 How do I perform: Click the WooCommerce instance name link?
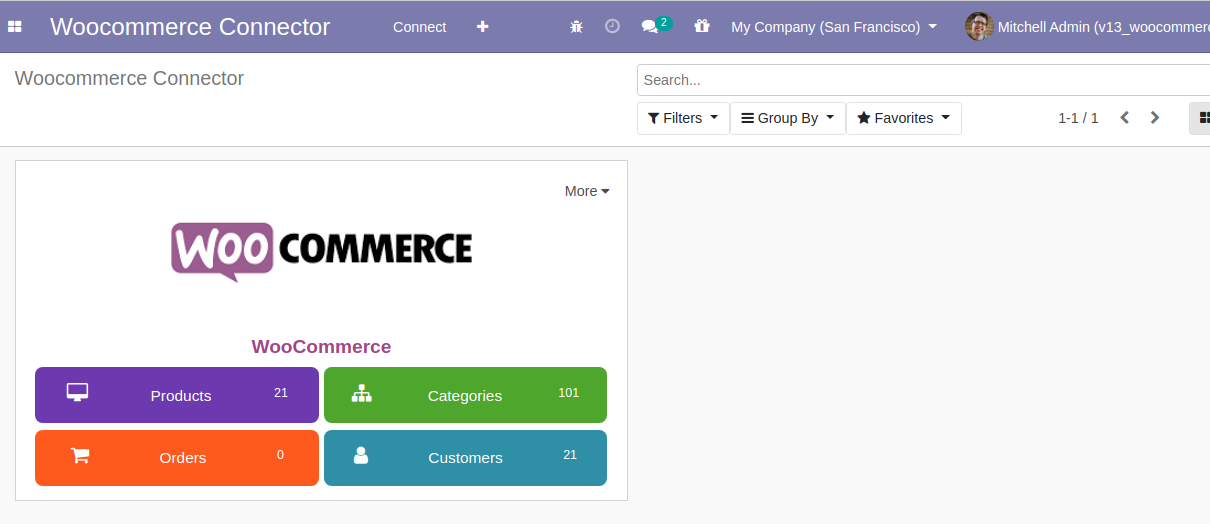[x=321, y=347]
